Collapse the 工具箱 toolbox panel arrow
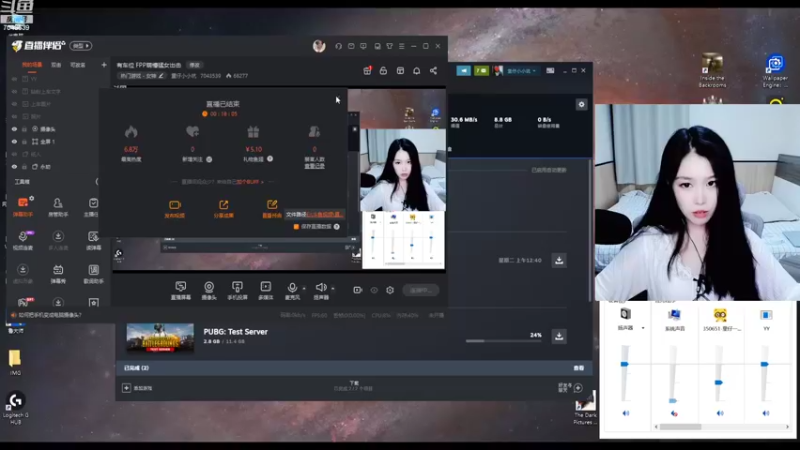The width and height of the screenshot is (800, 450). click(x=96, y=182)
